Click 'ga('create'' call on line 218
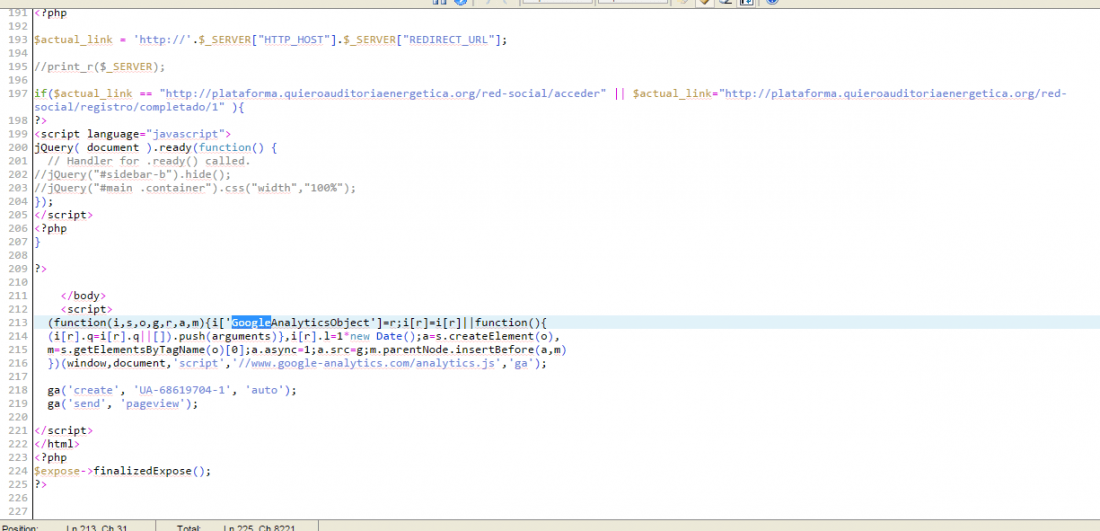Screen dimensions: 1100x531 [x=87, y=390]
